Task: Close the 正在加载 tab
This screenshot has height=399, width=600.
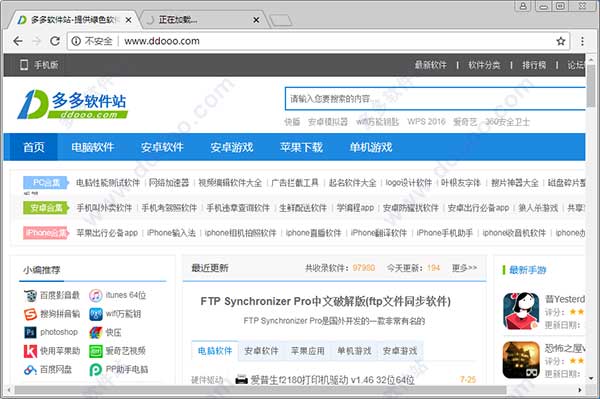Action: coord(256,20)
